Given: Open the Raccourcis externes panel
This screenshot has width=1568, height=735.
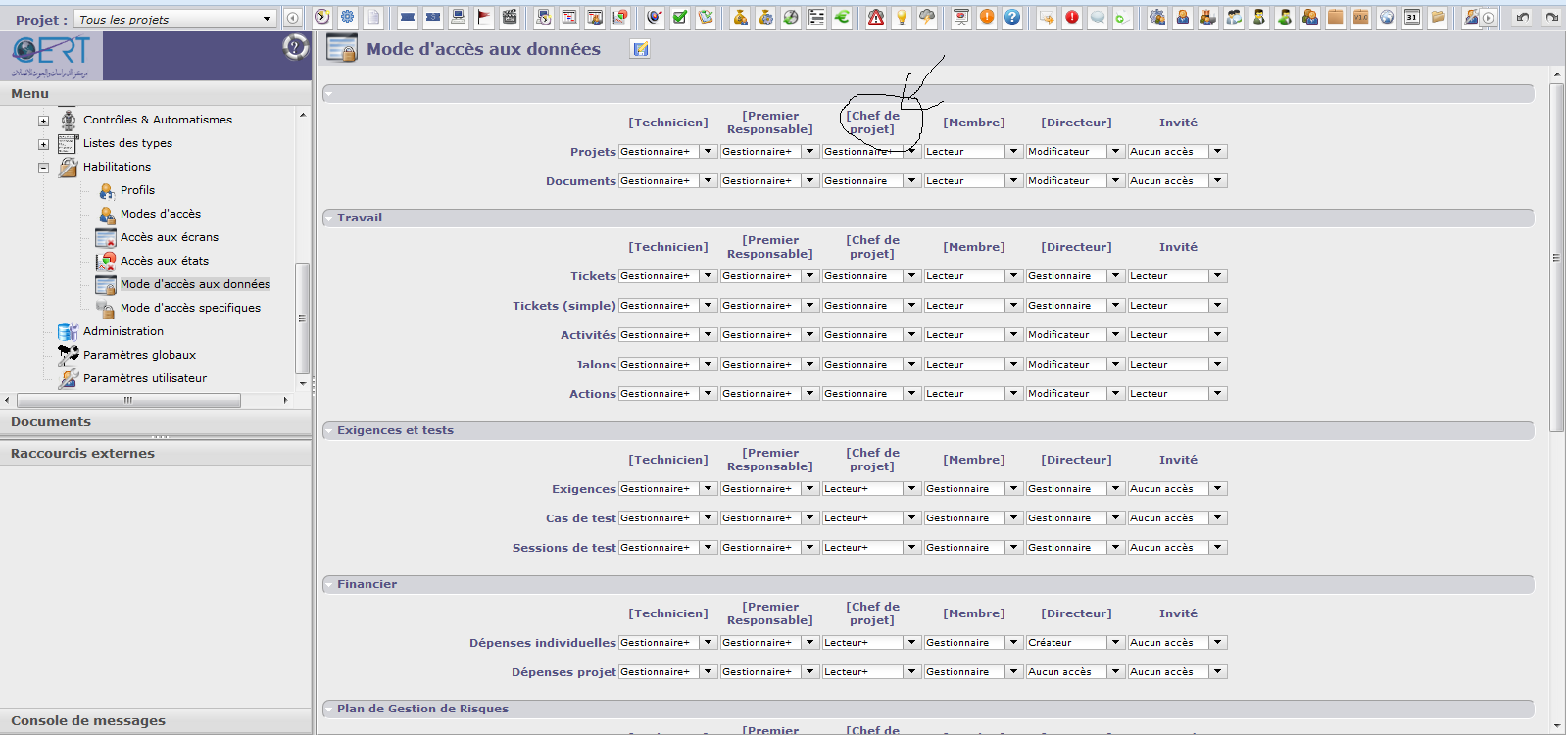Looking at the screenshot, I should pos(82,454).
